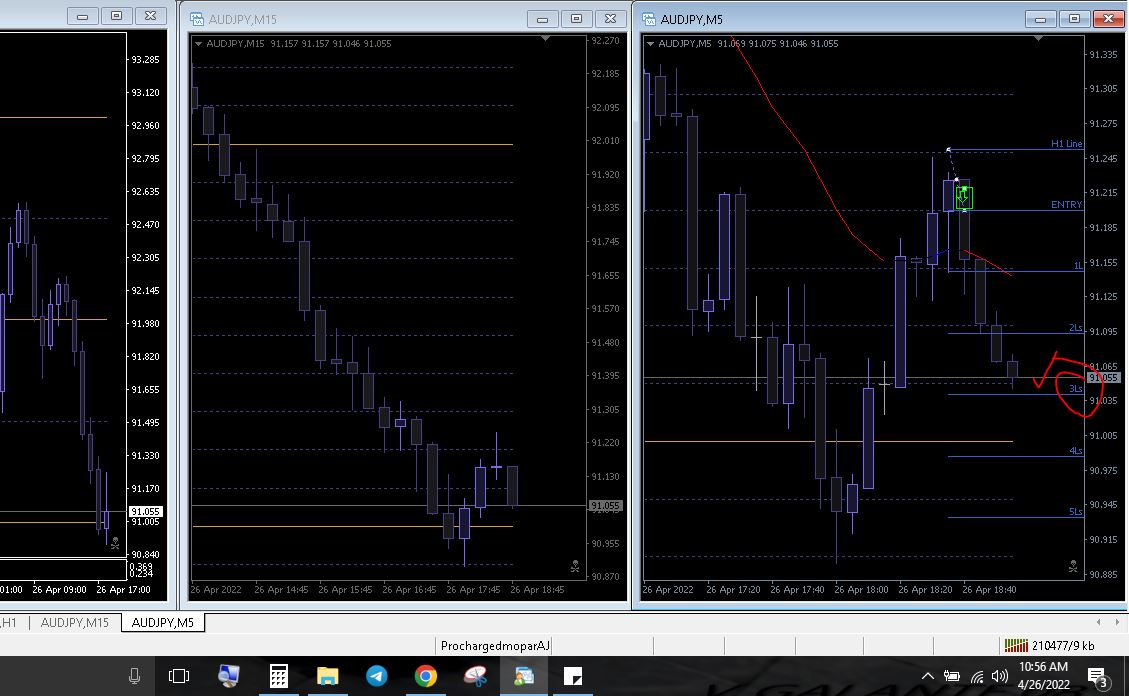Click the skull expert icon in M15 chart
The height and width of the screenshot is (696, 1129).
coord(575,567)
